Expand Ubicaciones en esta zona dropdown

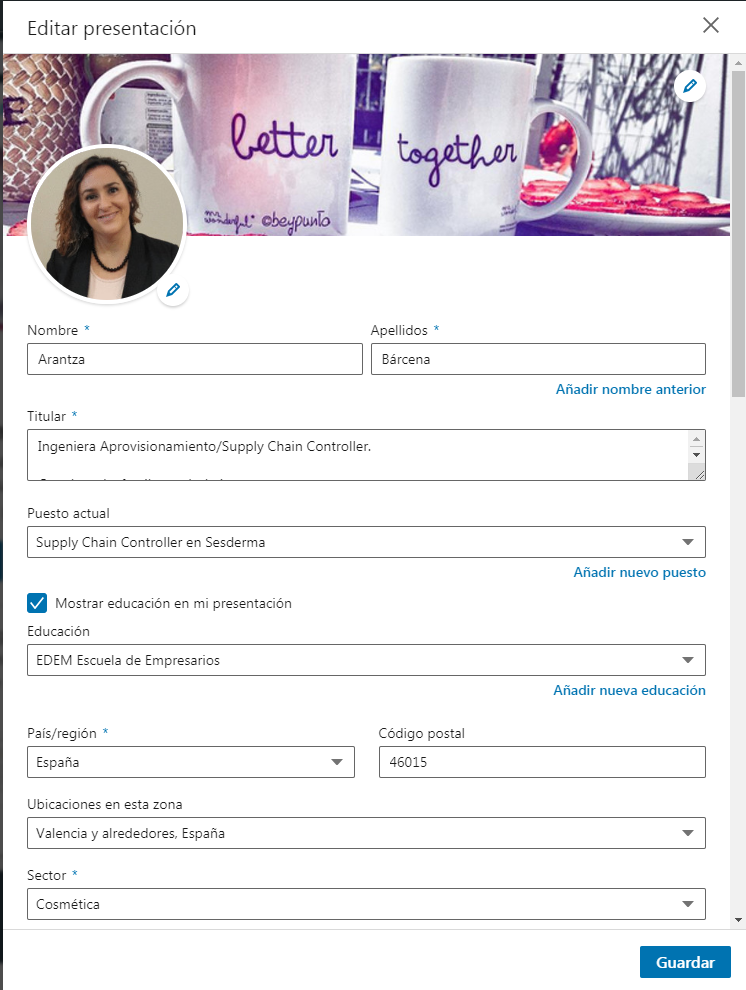click(x=366, y=833)
